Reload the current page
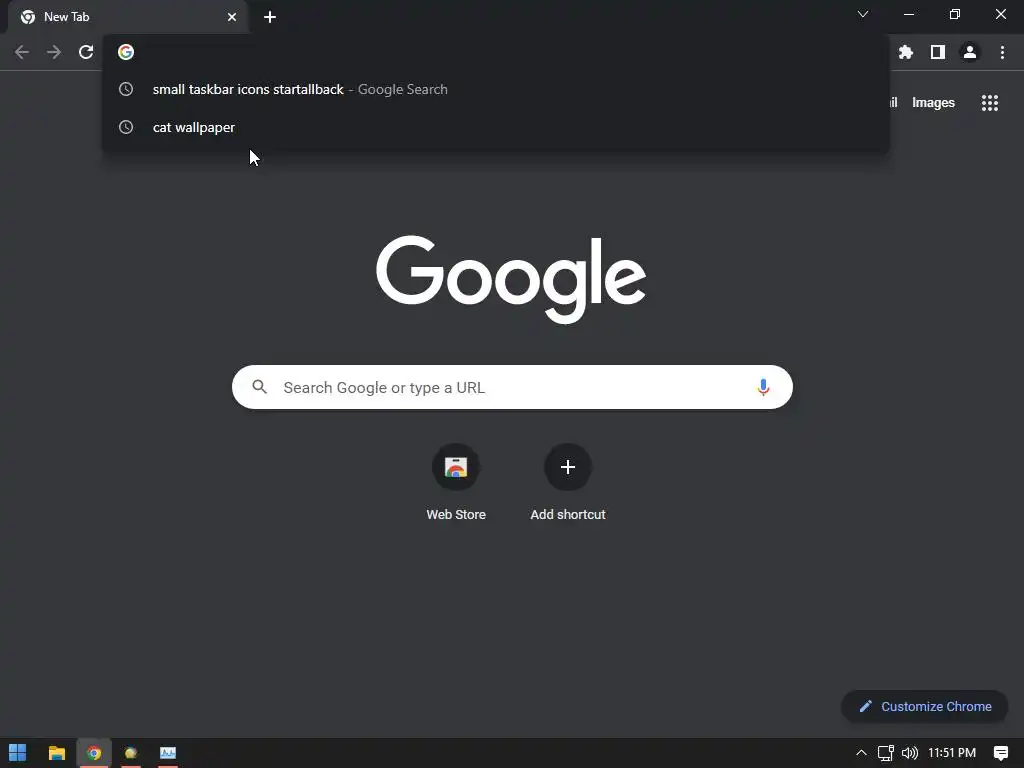The height and width of the screenshot is (768, 1024). (x=86, y=52)
